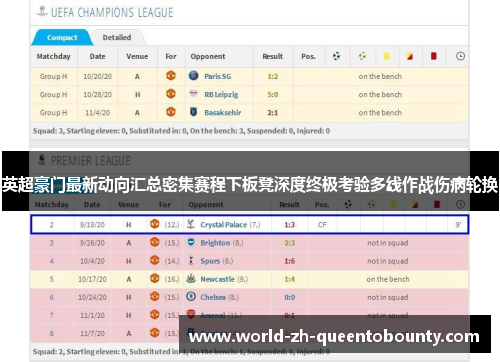
Task: Click the 11/7/20 date cell
Action: point(92,333)
